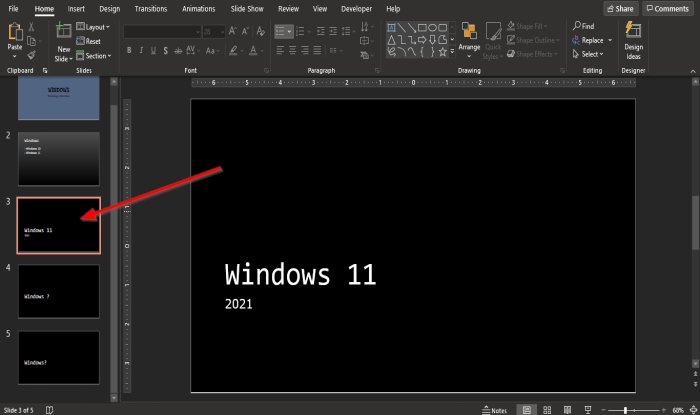Toggle Bold formatting
The height and width of the screenshot is (415, 700).
pyautogui.click(x=129, y=50)
